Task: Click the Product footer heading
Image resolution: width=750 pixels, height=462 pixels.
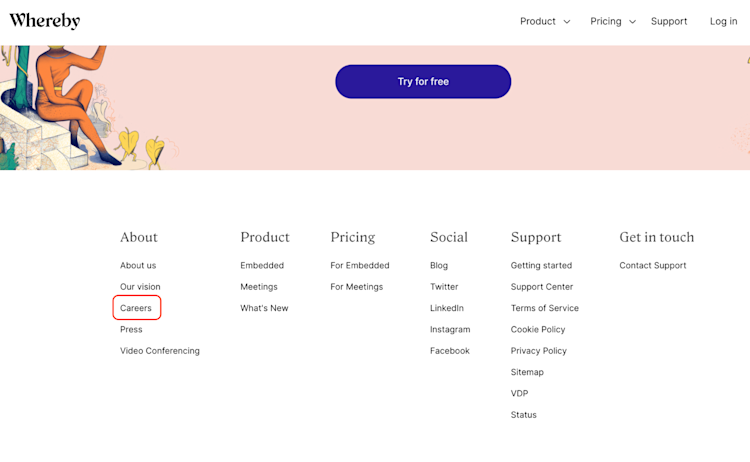Action: coord(265,237)
